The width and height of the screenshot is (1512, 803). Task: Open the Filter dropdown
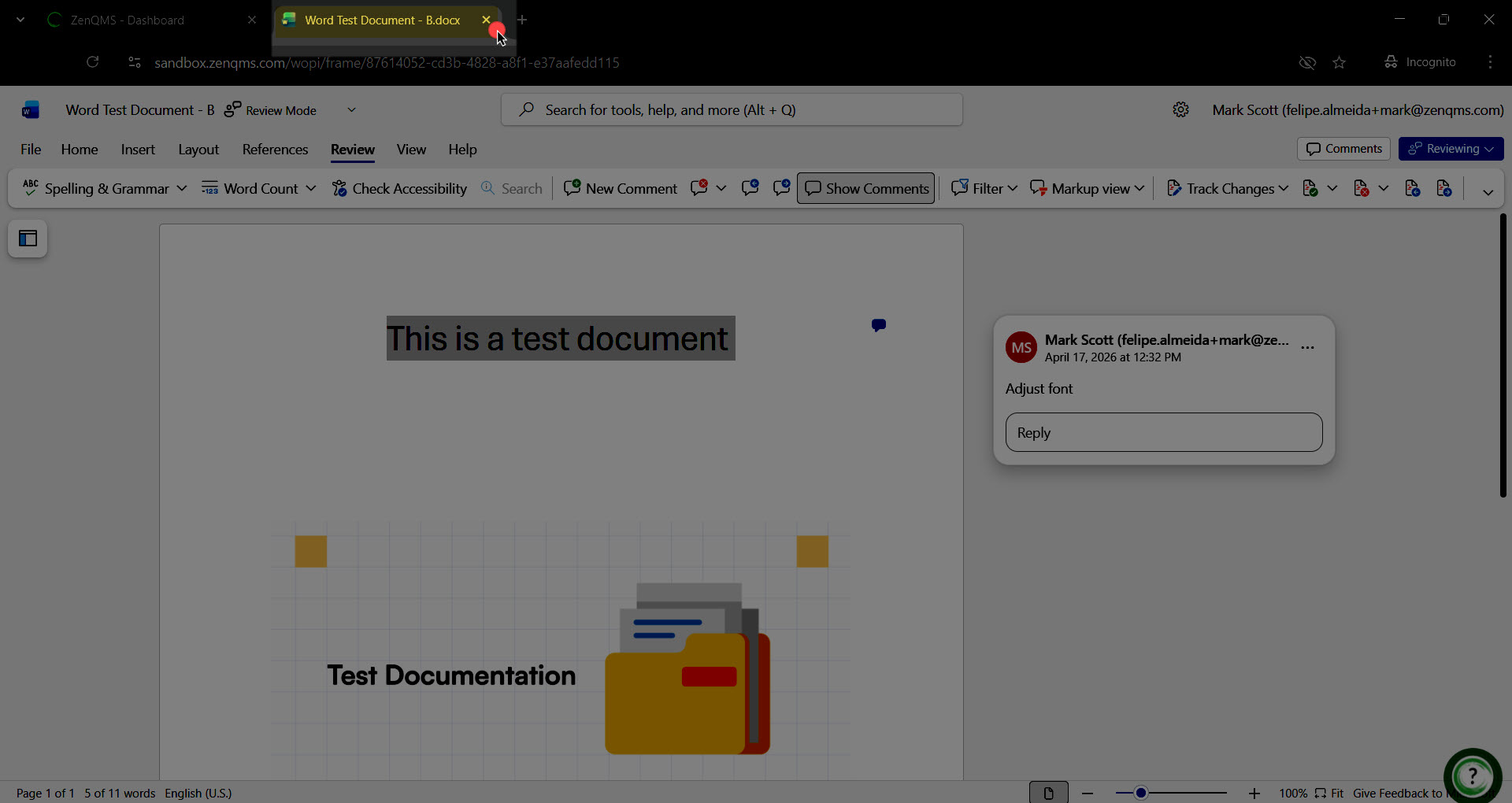tap(984, 188)
